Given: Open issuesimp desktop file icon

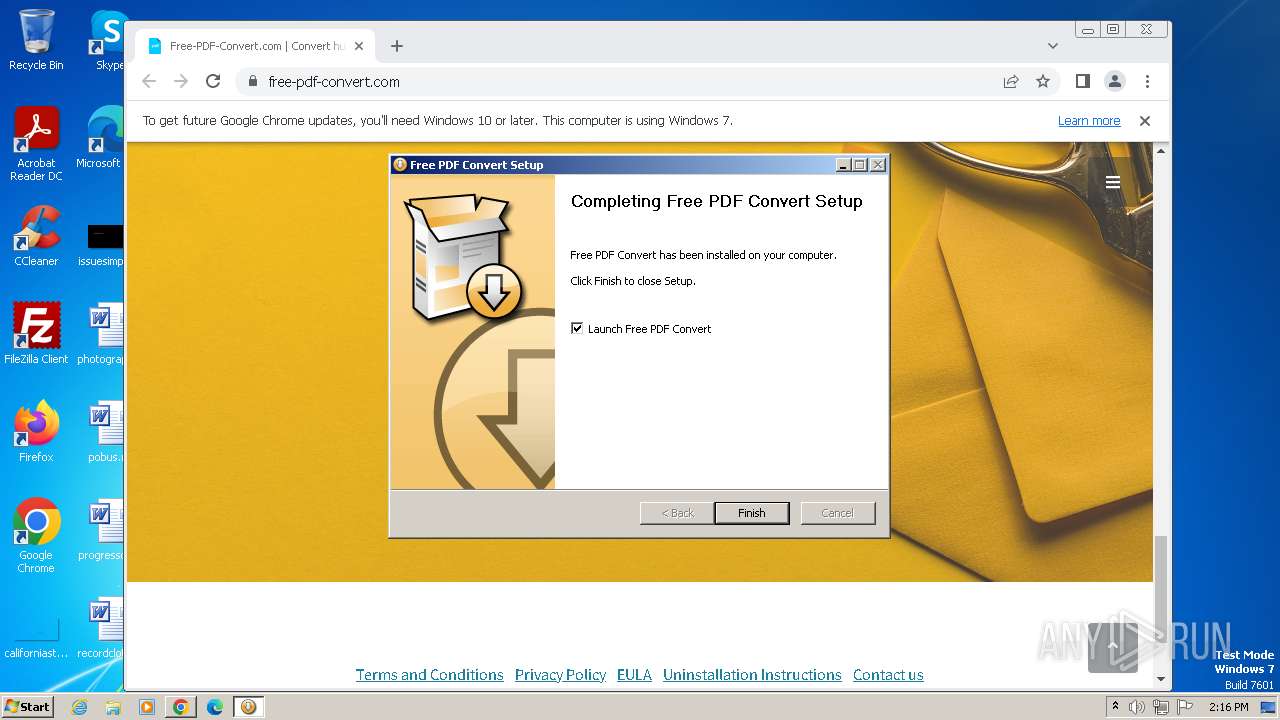Looking at the screenshot, I should click(x=102, y=245).
